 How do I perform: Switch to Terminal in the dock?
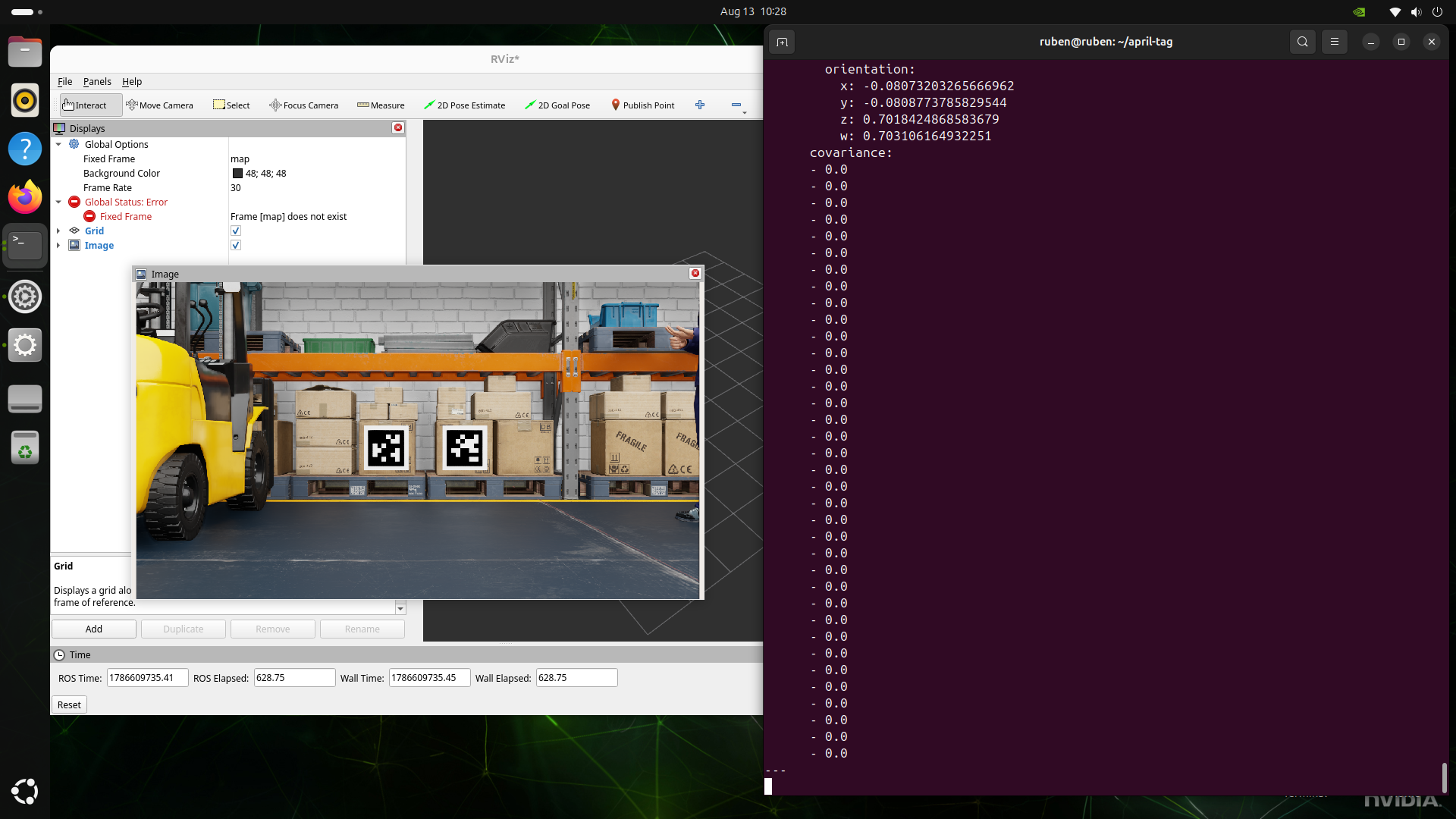tap(25, 245)
